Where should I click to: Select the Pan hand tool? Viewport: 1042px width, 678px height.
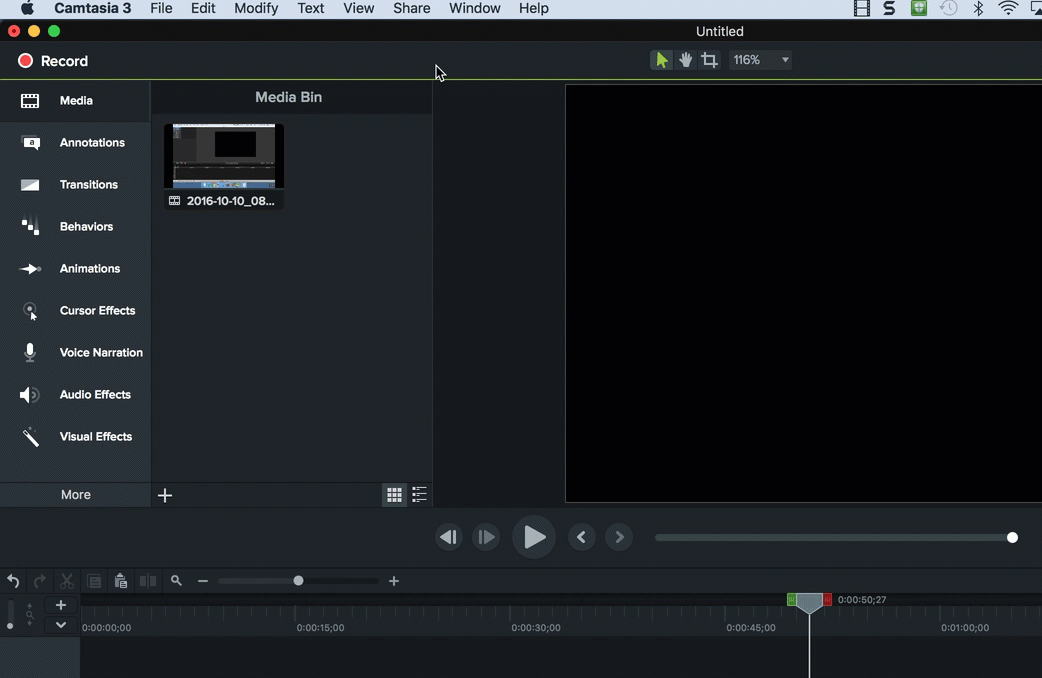pyautogui.click(x=686, y=60)
